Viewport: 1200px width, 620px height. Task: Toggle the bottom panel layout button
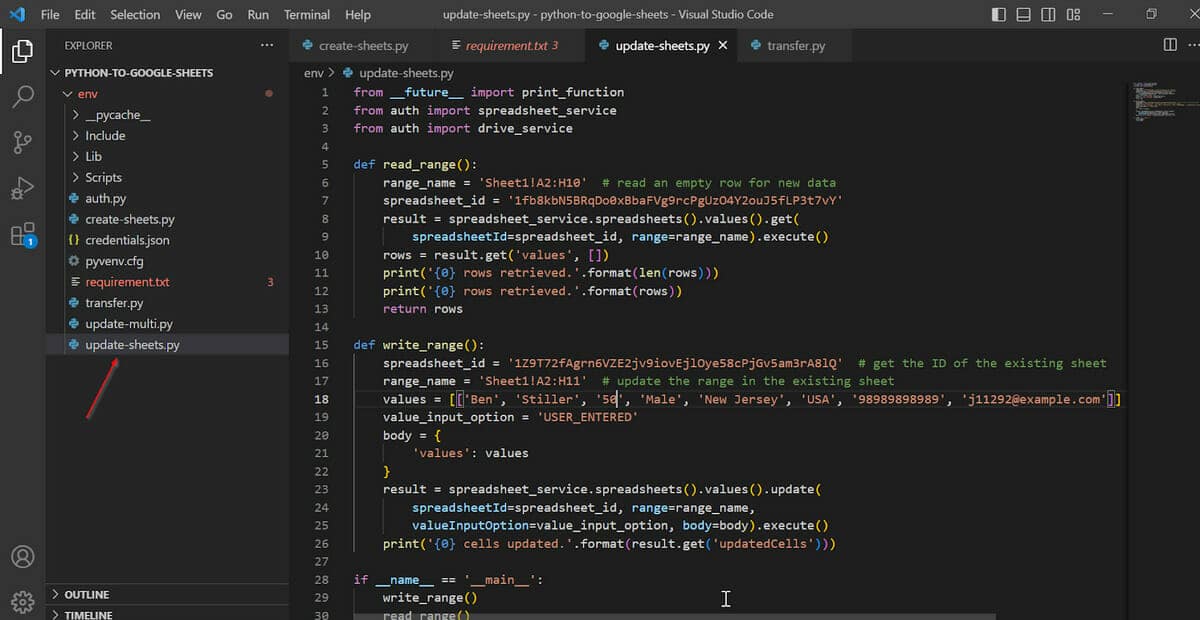coord(1023,14)
